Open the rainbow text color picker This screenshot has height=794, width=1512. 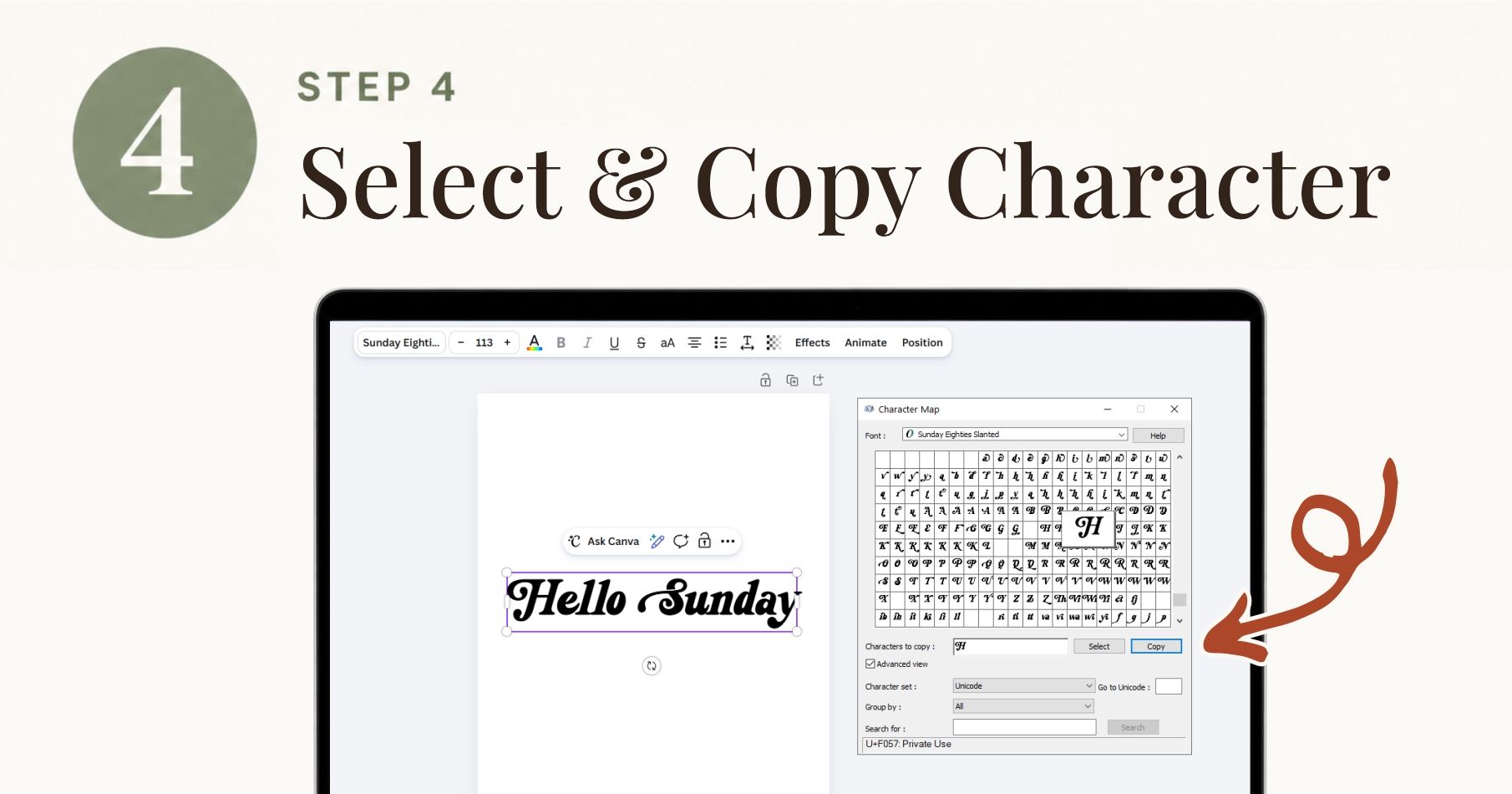[535, 343]
